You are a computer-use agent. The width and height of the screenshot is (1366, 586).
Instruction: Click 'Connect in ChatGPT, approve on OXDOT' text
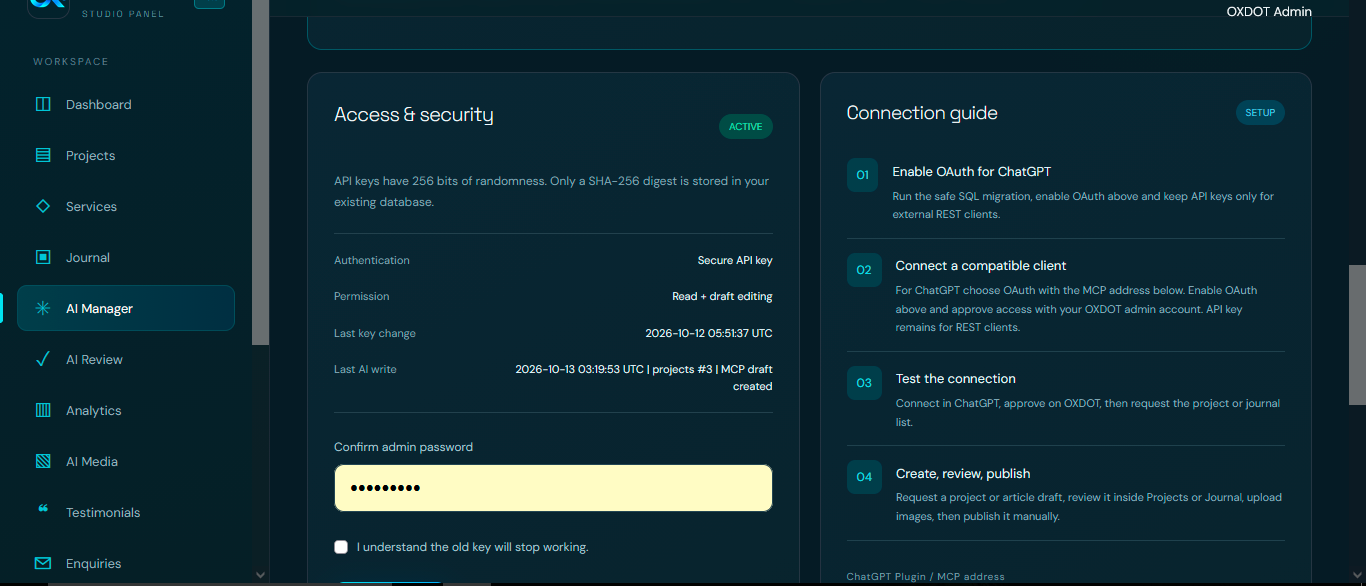tap(1087, 413)
